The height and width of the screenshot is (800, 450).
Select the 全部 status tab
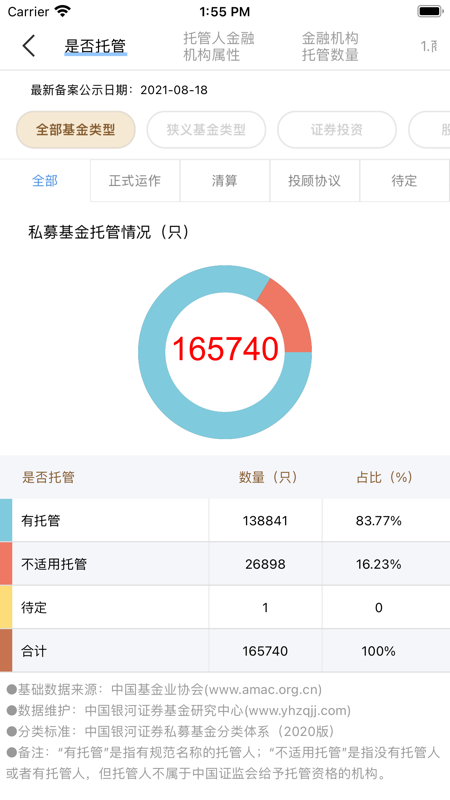(x=45, y=181)
